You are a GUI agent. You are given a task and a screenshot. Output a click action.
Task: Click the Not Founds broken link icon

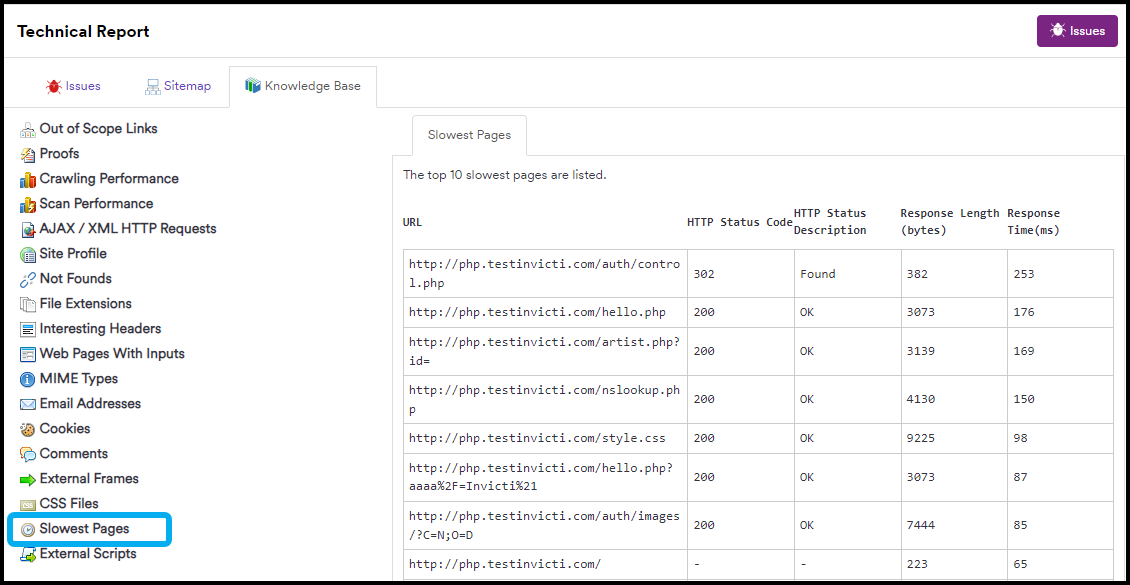pos(26,278)
